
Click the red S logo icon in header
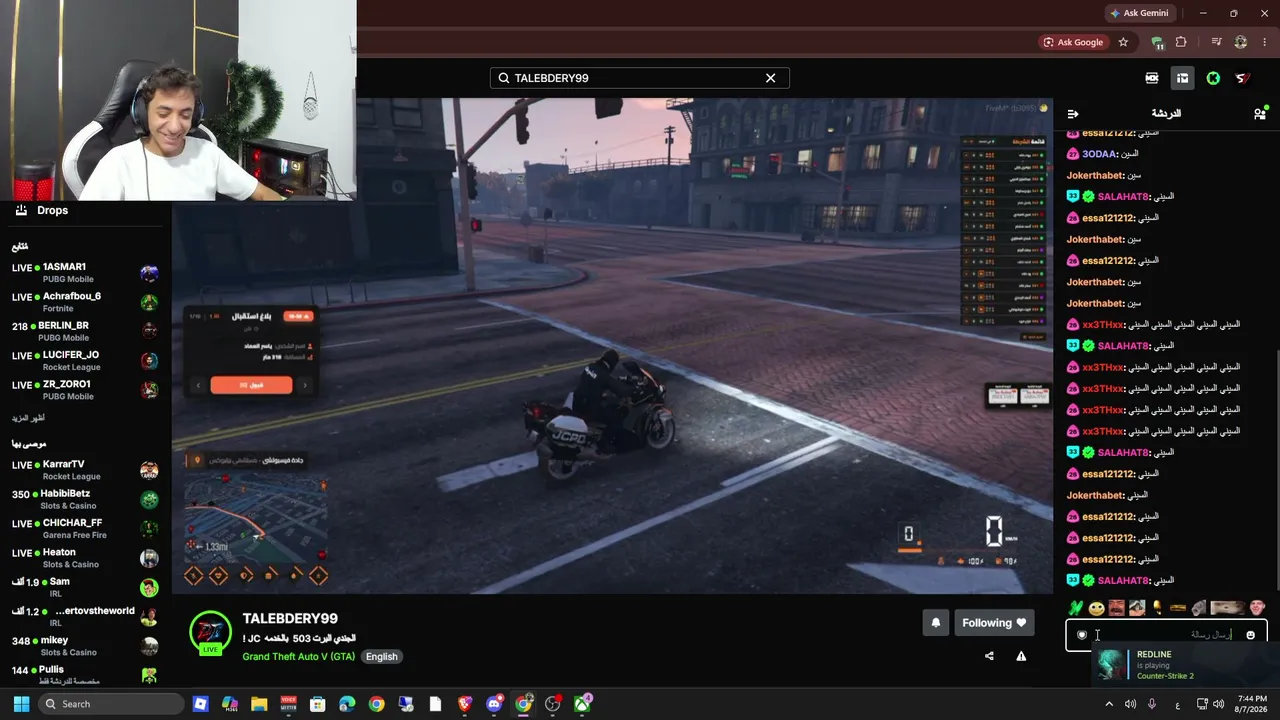coord(1242,78)
